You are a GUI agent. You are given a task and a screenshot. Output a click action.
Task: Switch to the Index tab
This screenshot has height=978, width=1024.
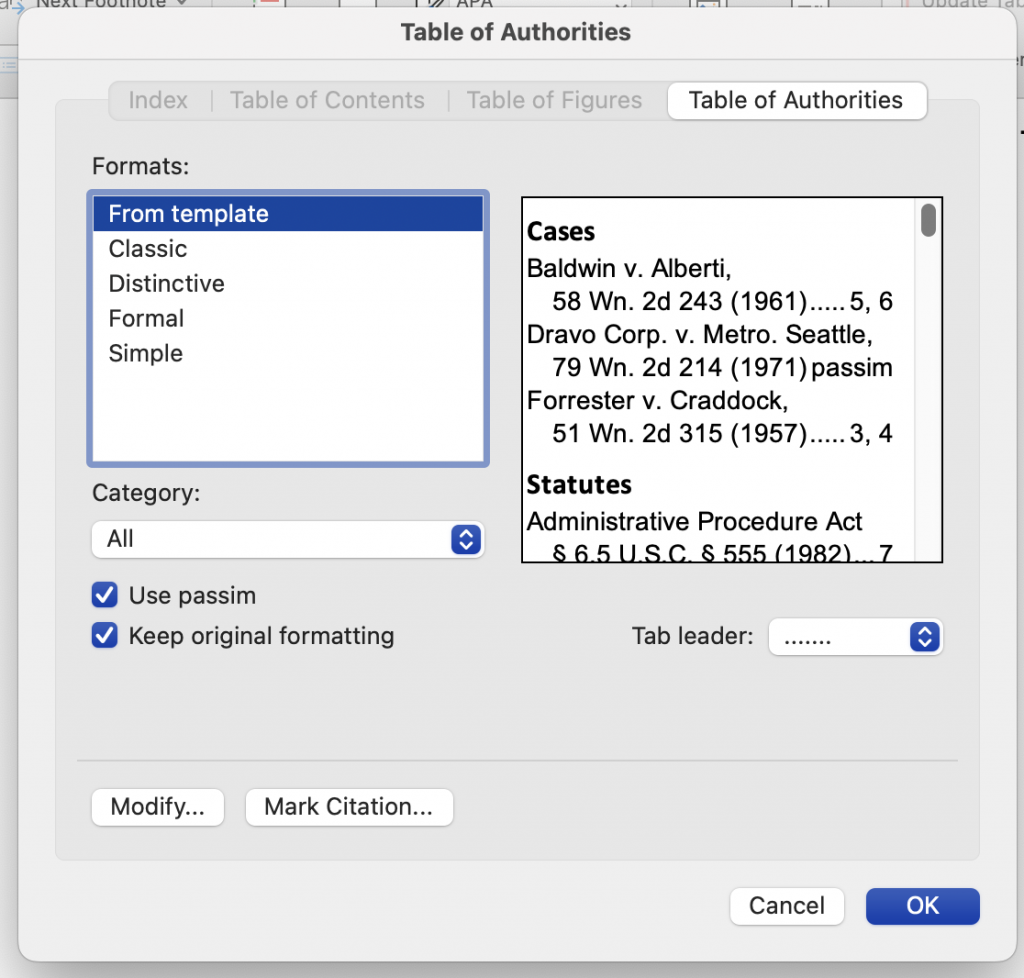tap(158, 100)
